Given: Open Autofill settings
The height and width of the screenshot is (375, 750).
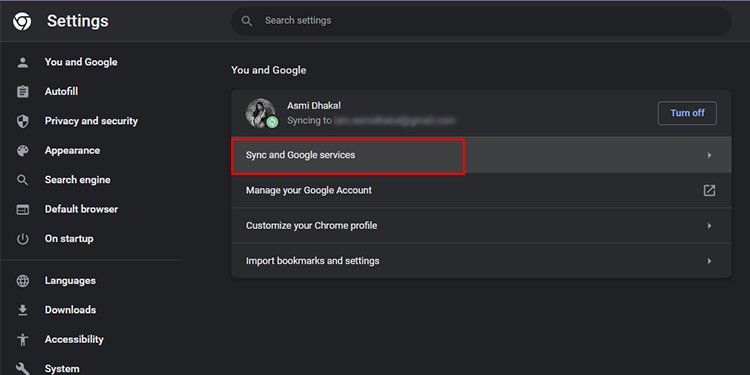Looking at the screenshot, I should click(61, 91).
